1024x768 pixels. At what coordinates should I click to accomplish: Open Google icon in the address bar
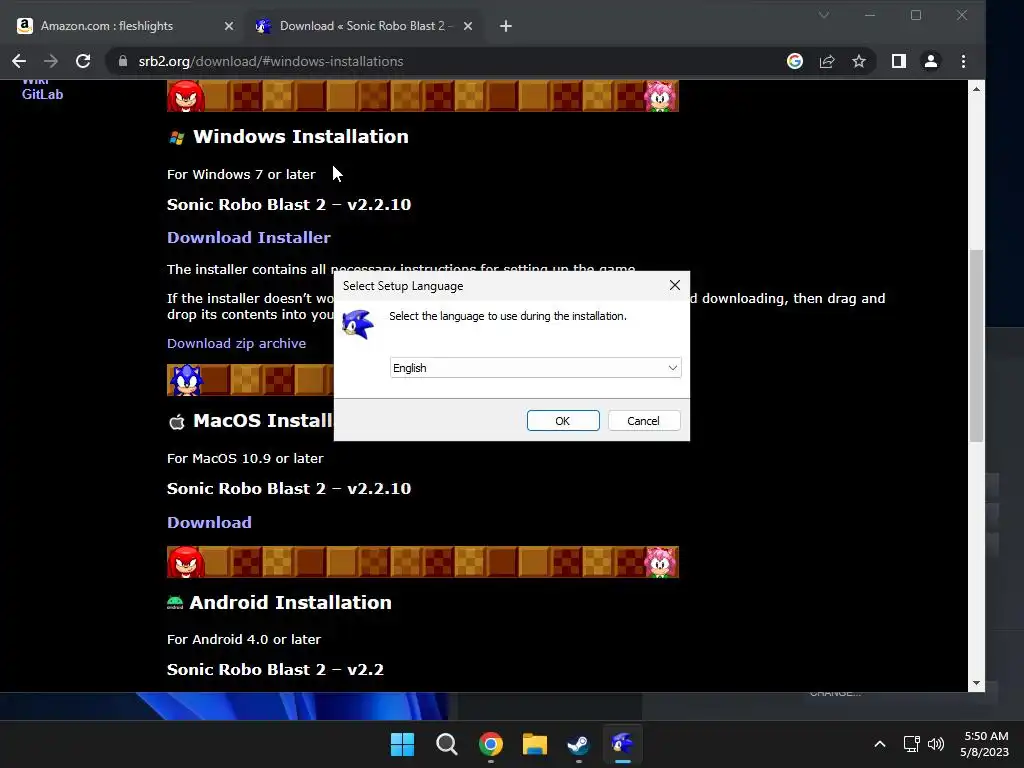point(795,61)
